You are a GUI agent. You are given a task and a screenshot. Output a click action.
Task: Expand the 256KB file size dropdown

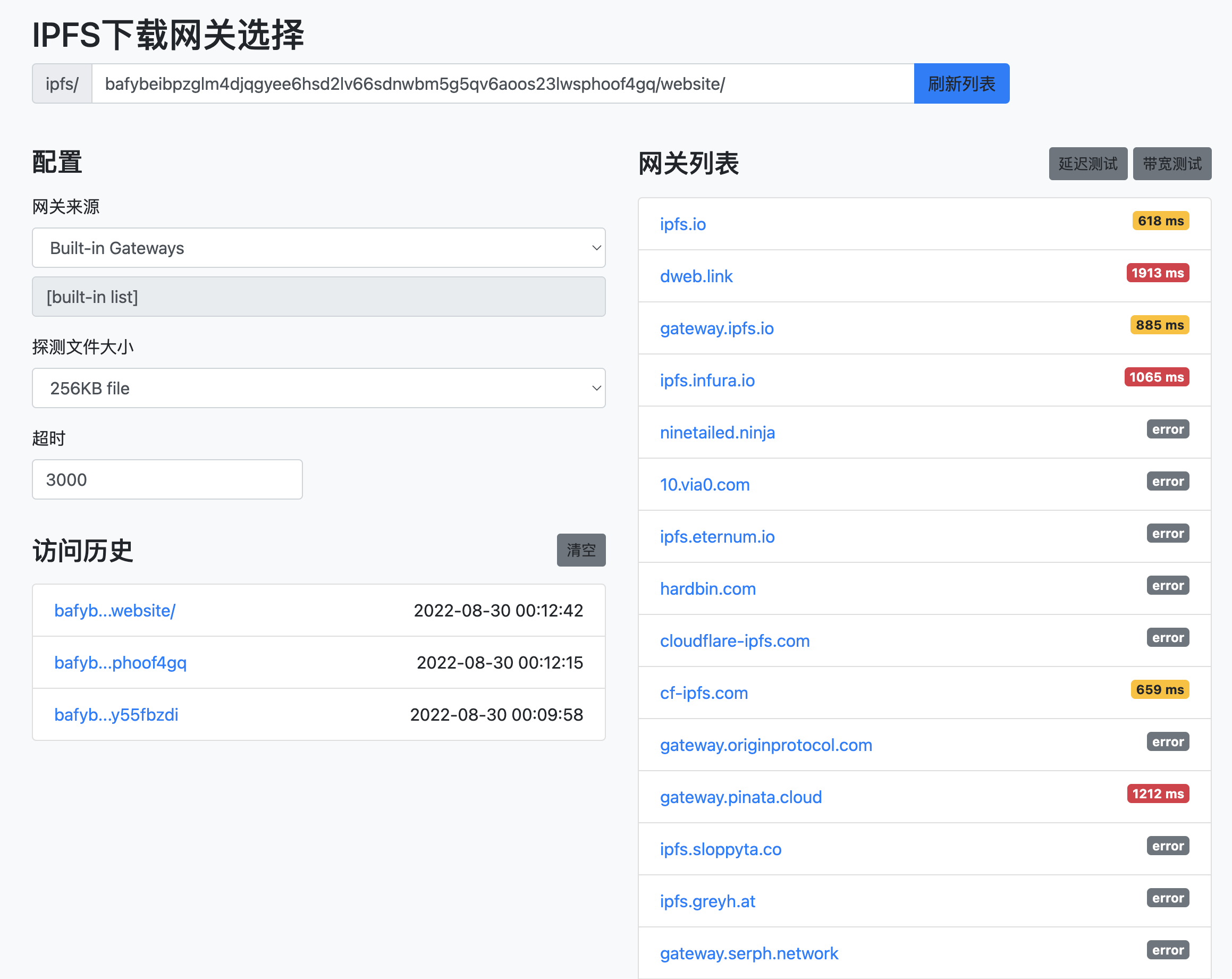click(x=318, y=388)
